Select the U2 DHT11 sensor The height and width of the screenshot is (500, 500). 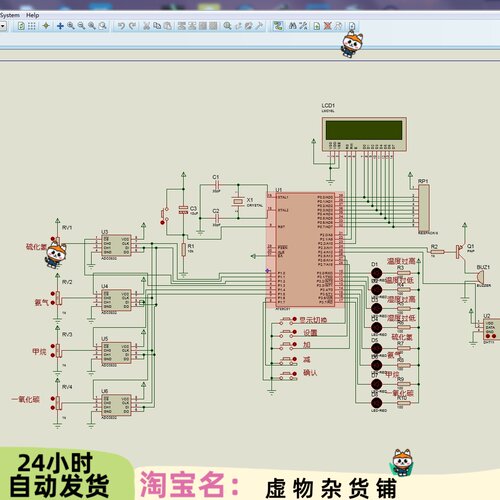tap(491, 329)
